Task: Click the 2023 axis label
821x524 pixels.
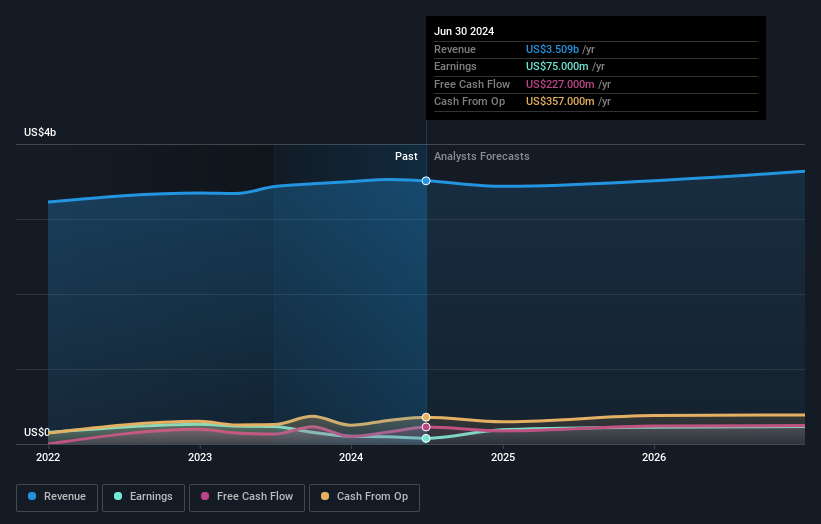Action: [200, 458]
